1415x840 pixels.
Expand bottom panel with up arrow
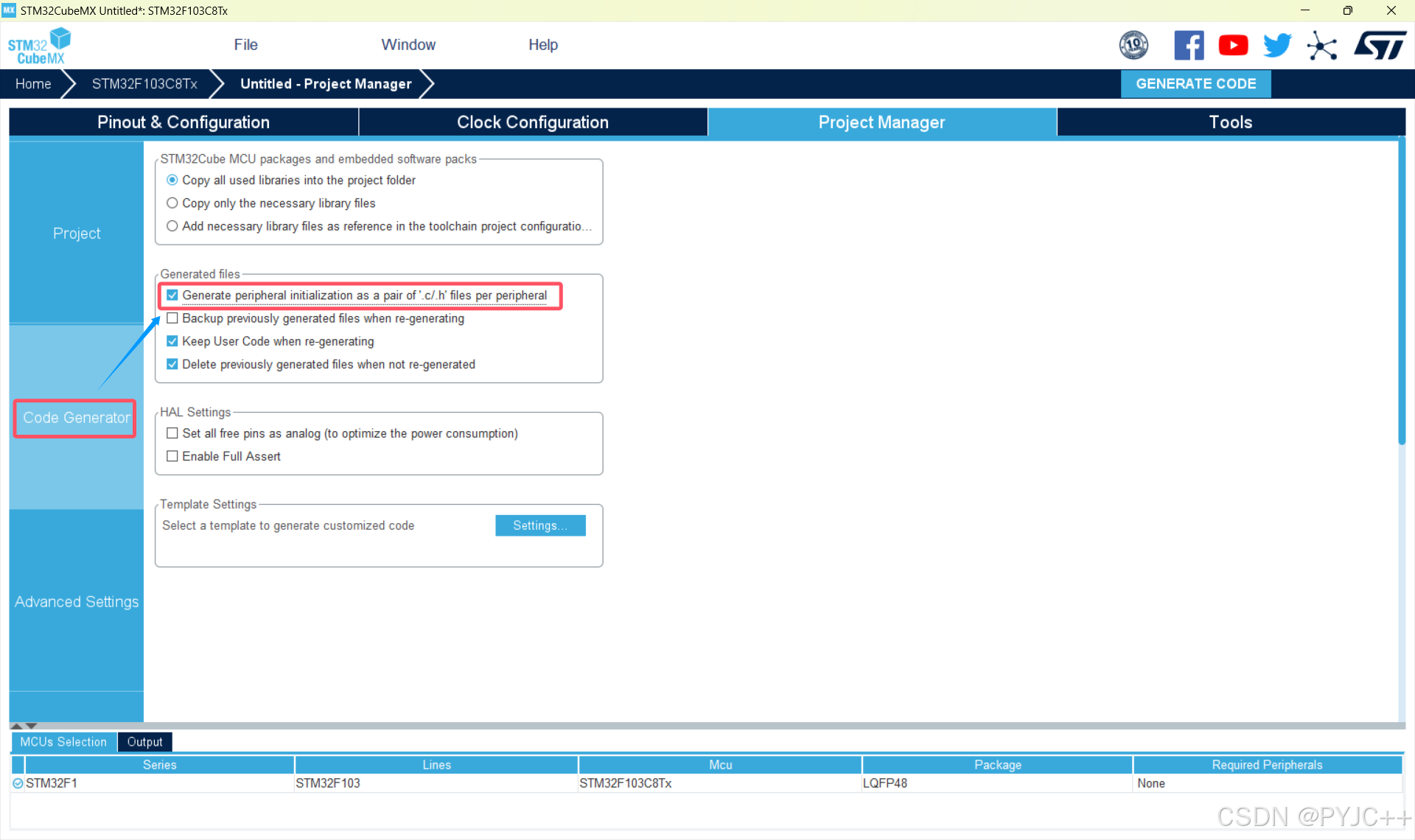[16, 726]
